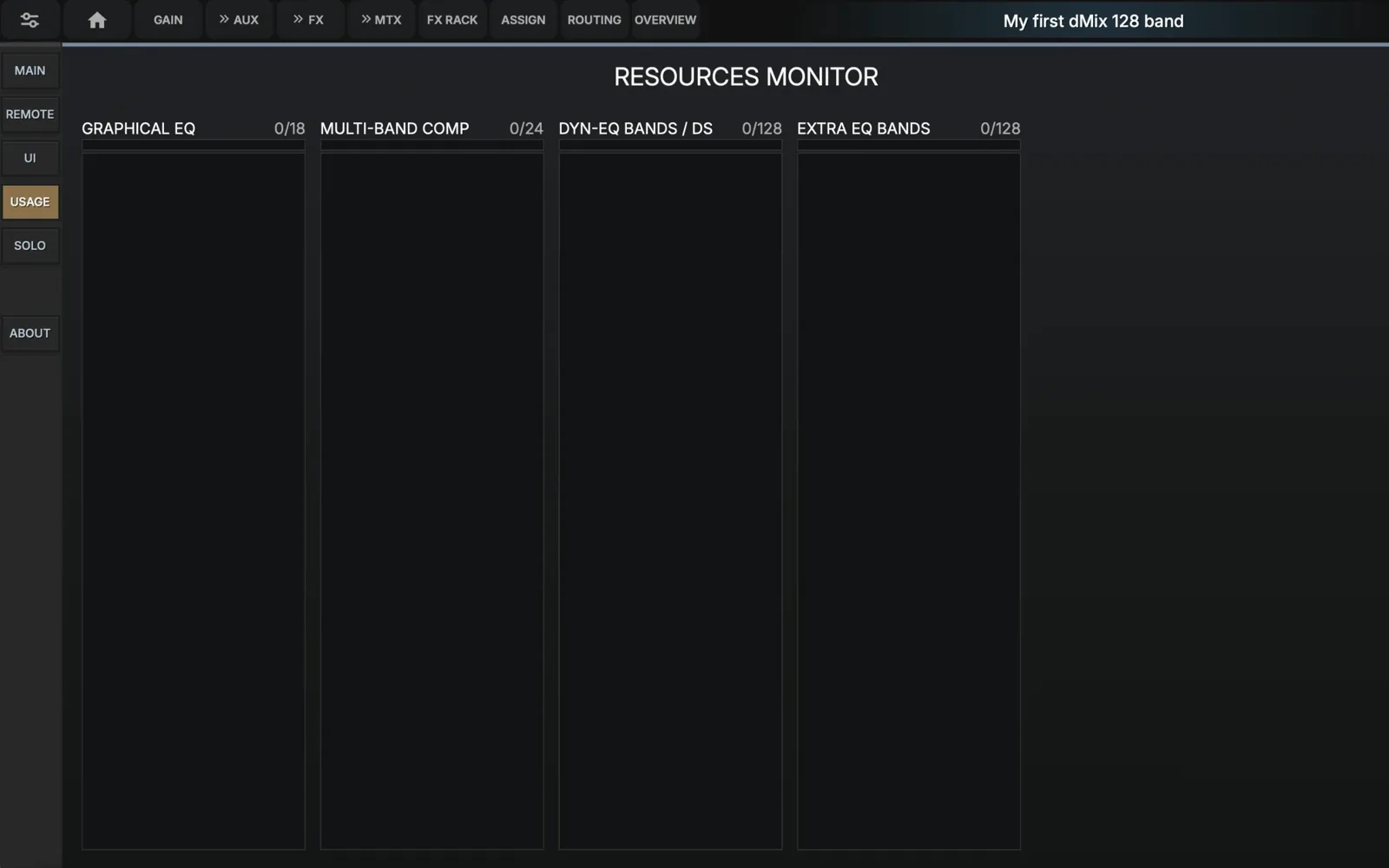Click the 'My first dMix 128 band' title
Viewport: 1389px width, 868px height.
point(1094,21)
